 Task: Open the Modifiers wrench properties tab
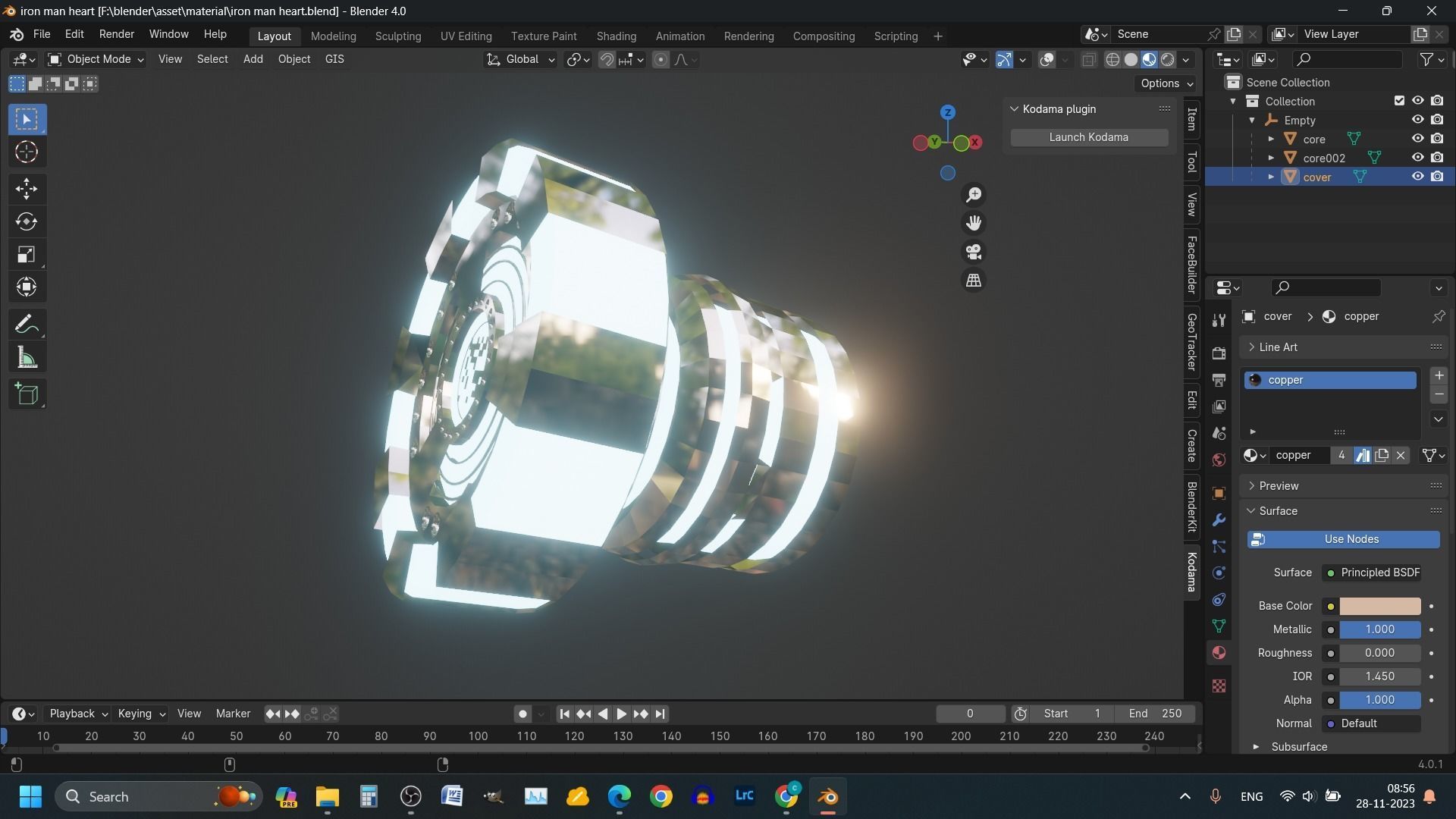click(x=1219, y=520)
